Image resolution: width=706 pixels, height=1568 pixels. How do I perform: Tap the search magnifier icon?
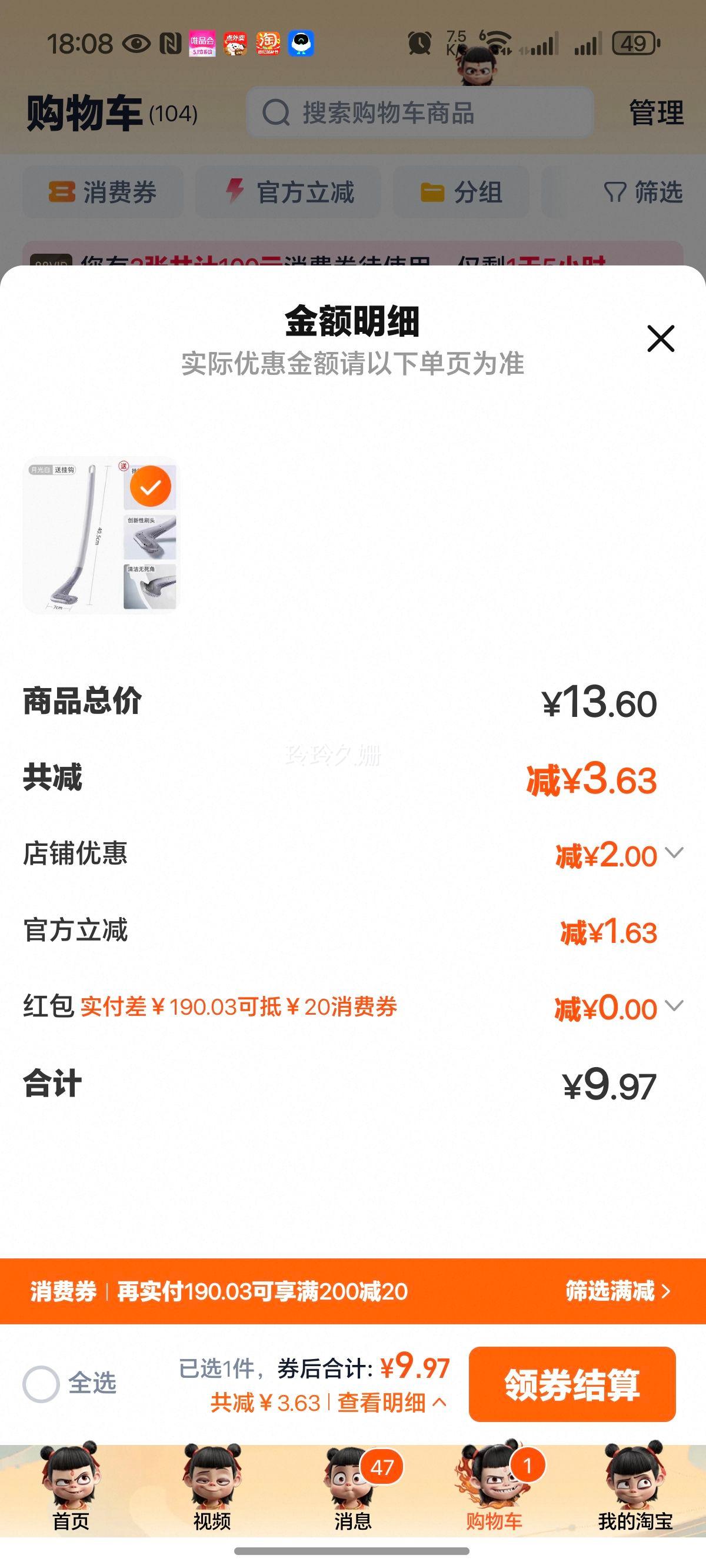click(277, 112)
